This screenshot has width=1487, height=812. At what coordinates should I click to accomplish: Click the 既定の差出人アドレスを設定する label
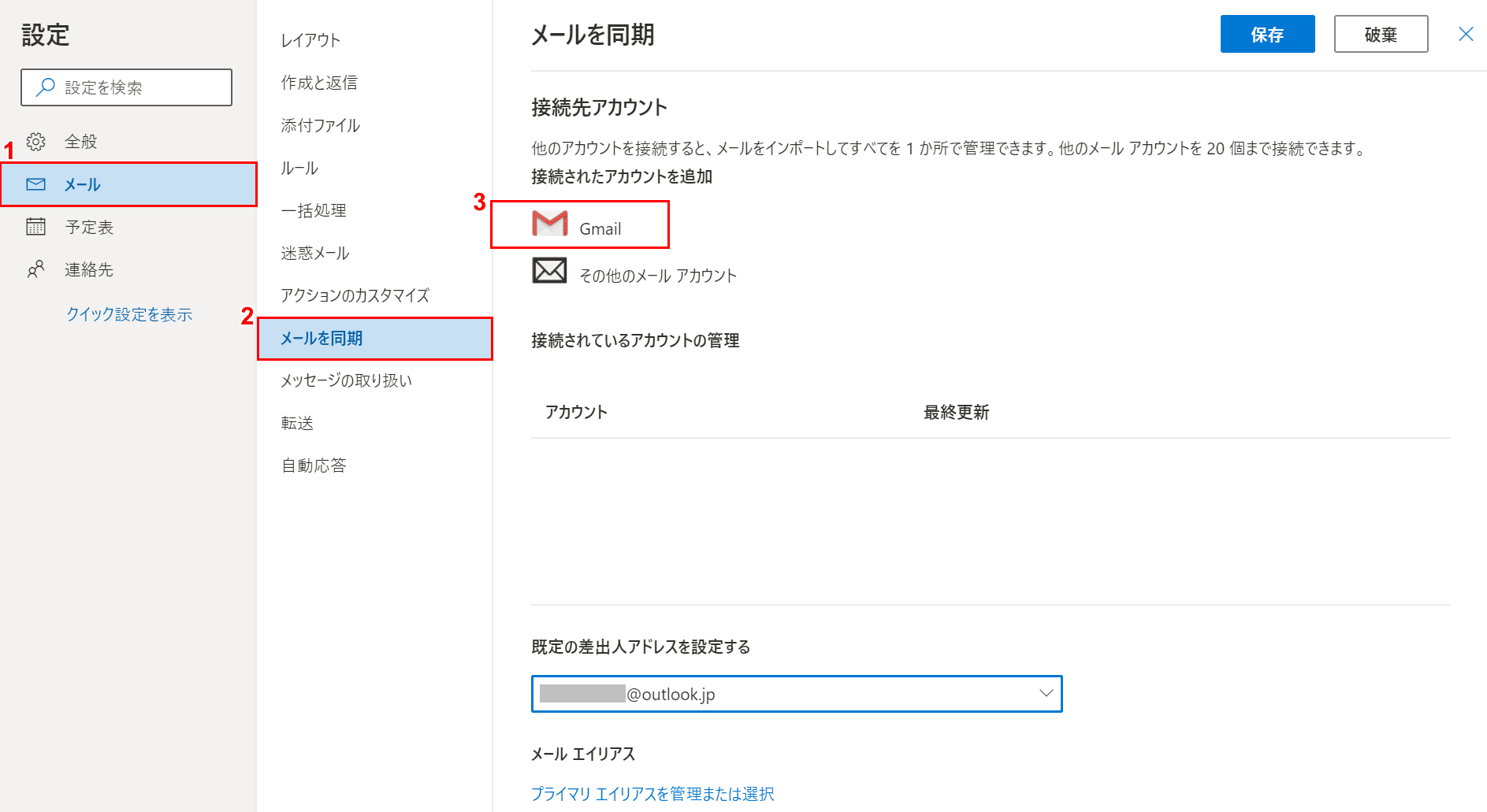point(641,647)
